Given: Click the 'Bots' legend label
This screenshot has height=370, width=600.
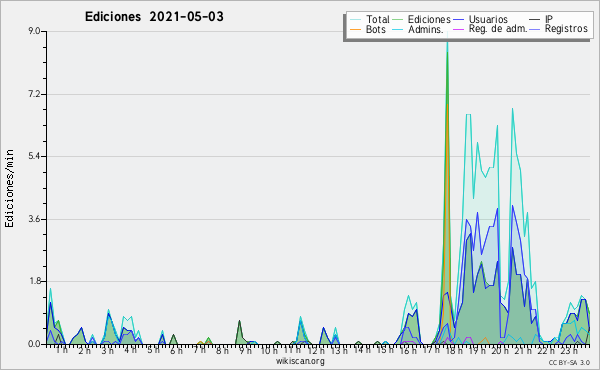Looking at the screenshot, I should pos(375,29).
